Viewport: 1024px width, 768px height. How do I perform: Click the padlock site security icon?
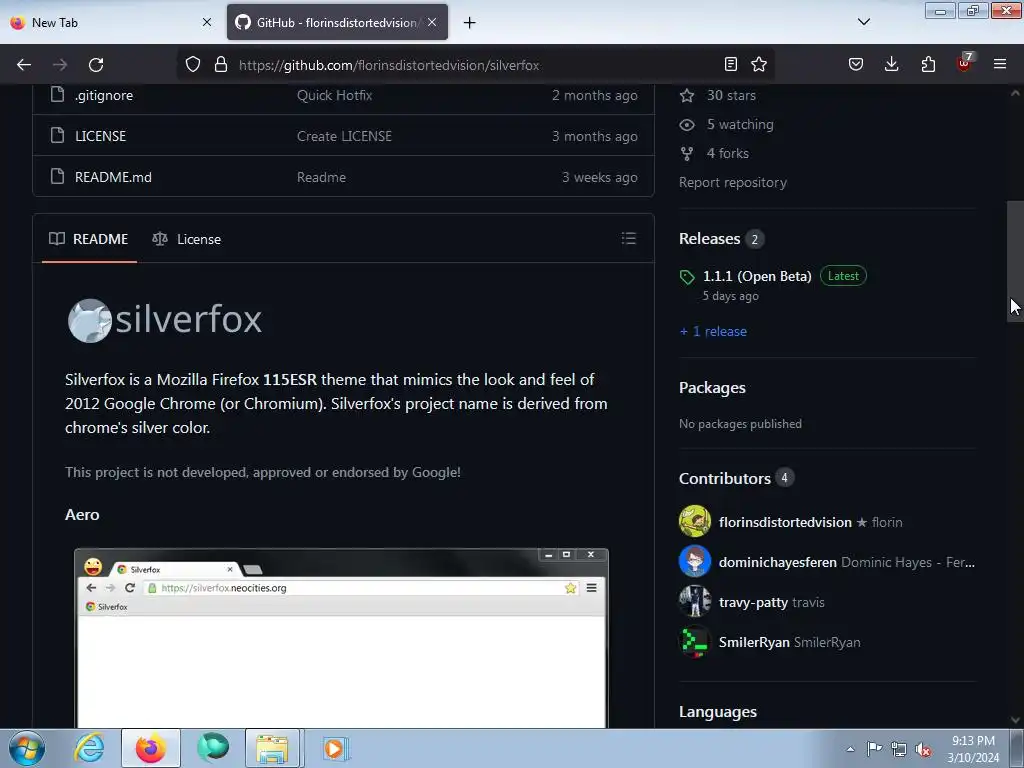point(221,65)
